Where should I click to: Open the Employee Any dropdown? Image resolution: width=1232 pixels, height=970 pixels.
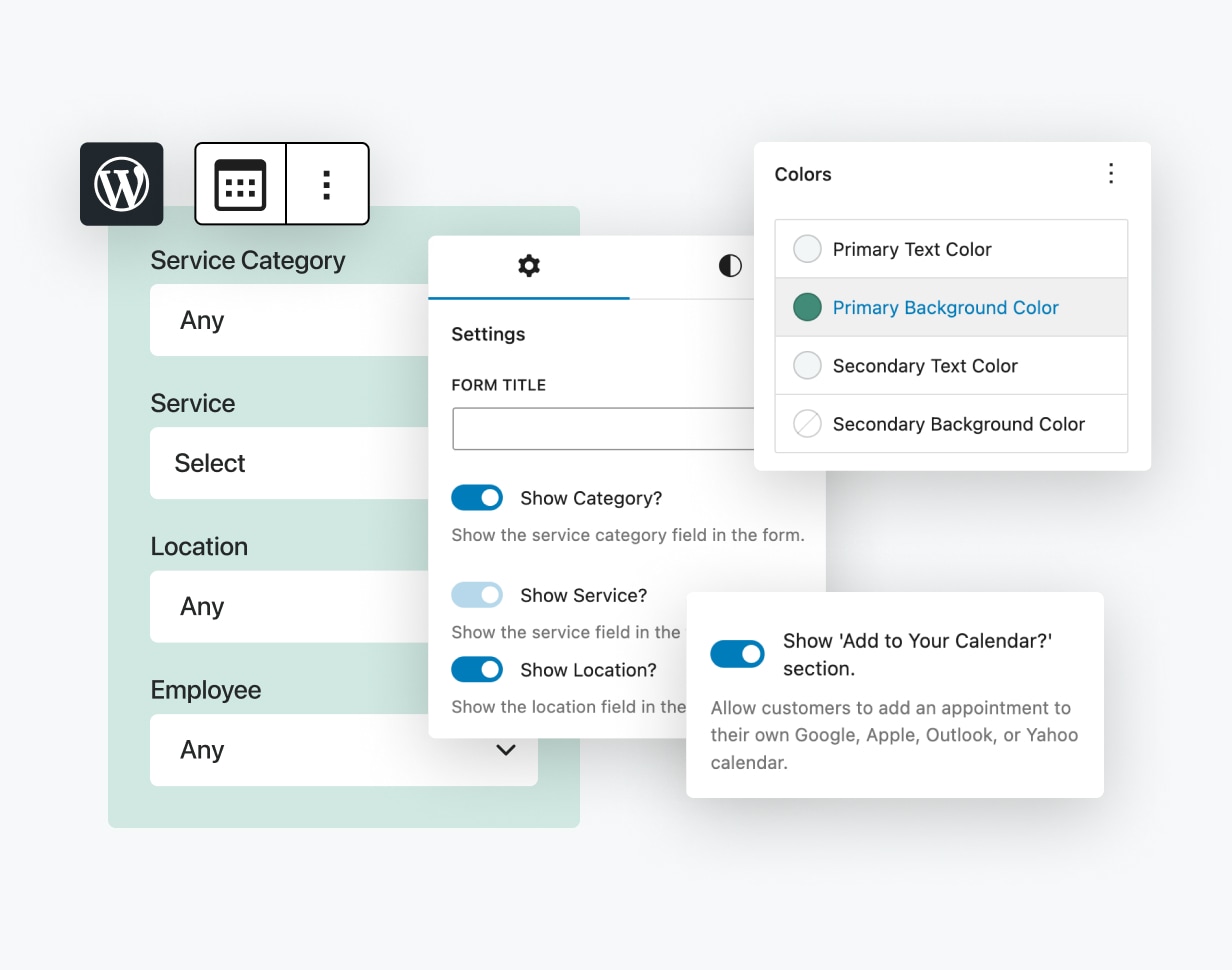[343, 750]
